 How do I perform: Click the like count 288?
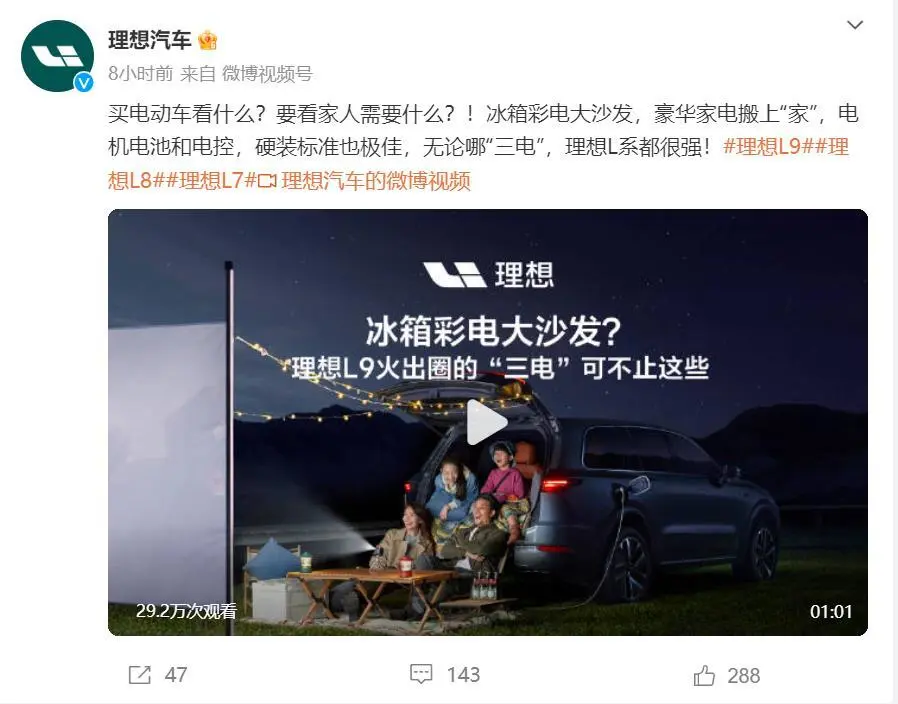(743, 675)
